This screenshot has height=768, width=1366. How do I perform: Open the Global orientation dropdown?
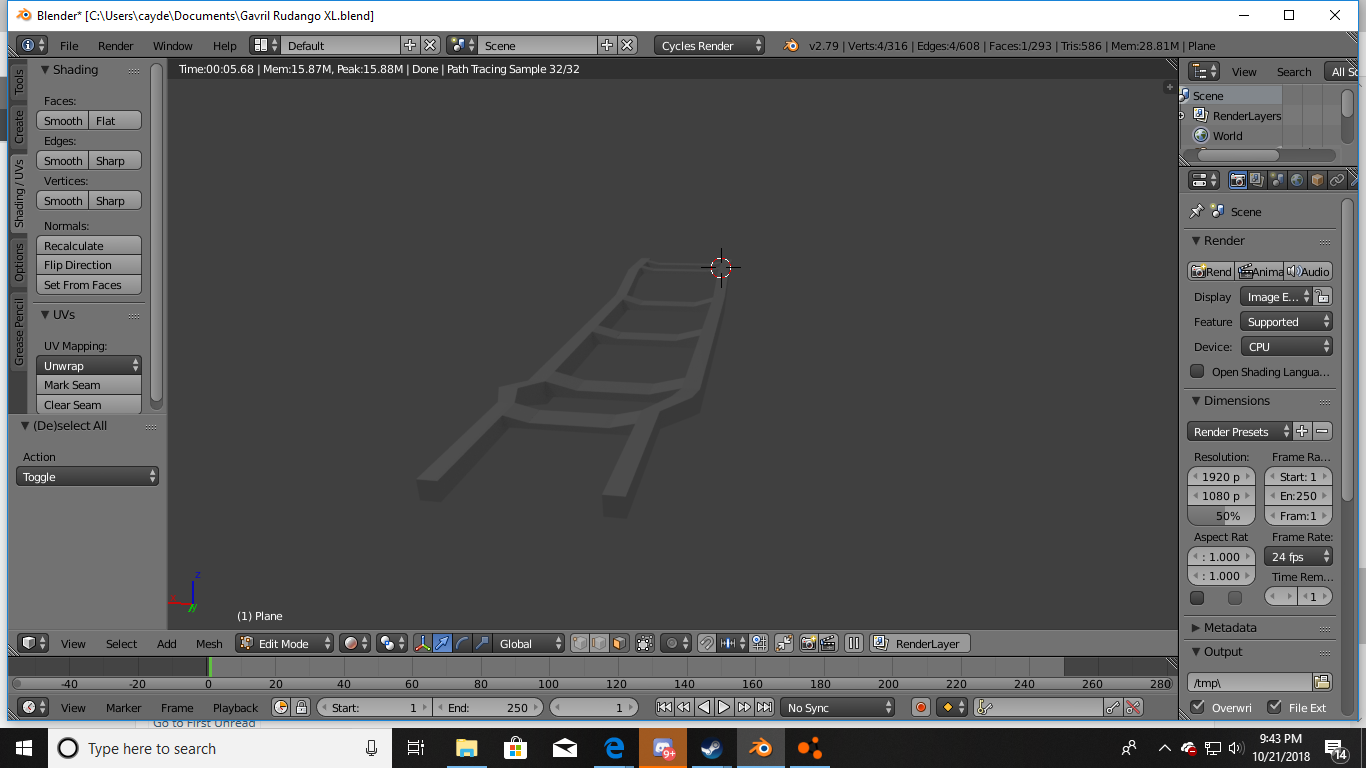tap(530, 643)
